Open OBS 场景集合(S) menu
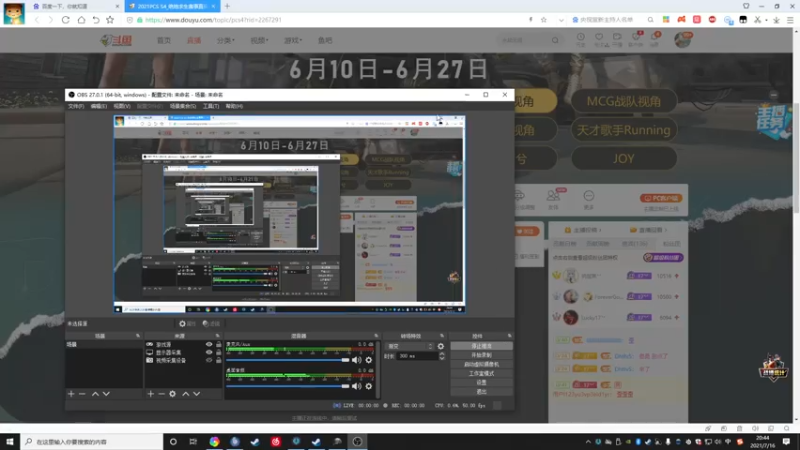800x450 pixels. [x=183, y=106]
